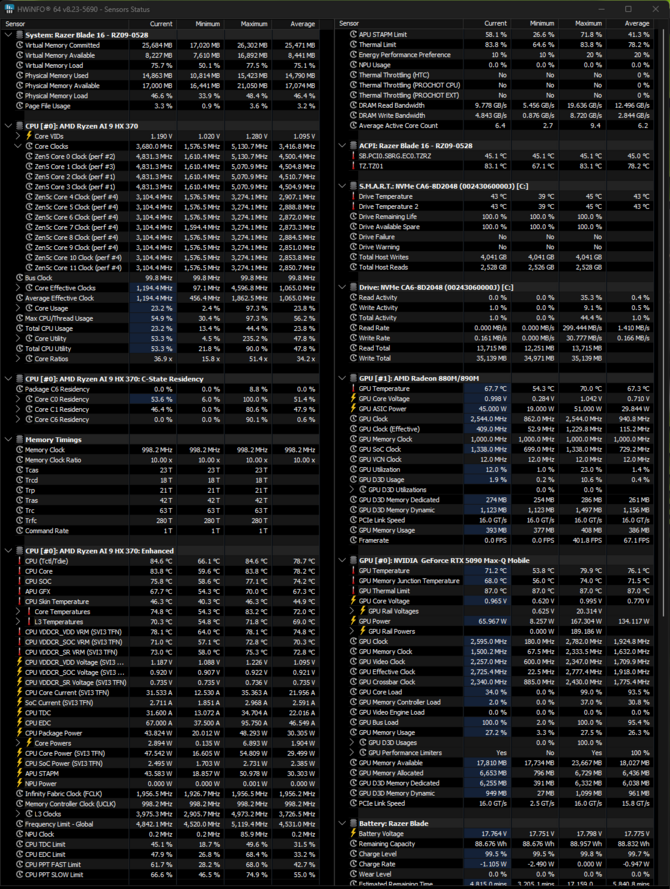This screenshot has height=889, width=670.
Task: Collapse the Core Clocks sub-list
Action: click(18, 146)
